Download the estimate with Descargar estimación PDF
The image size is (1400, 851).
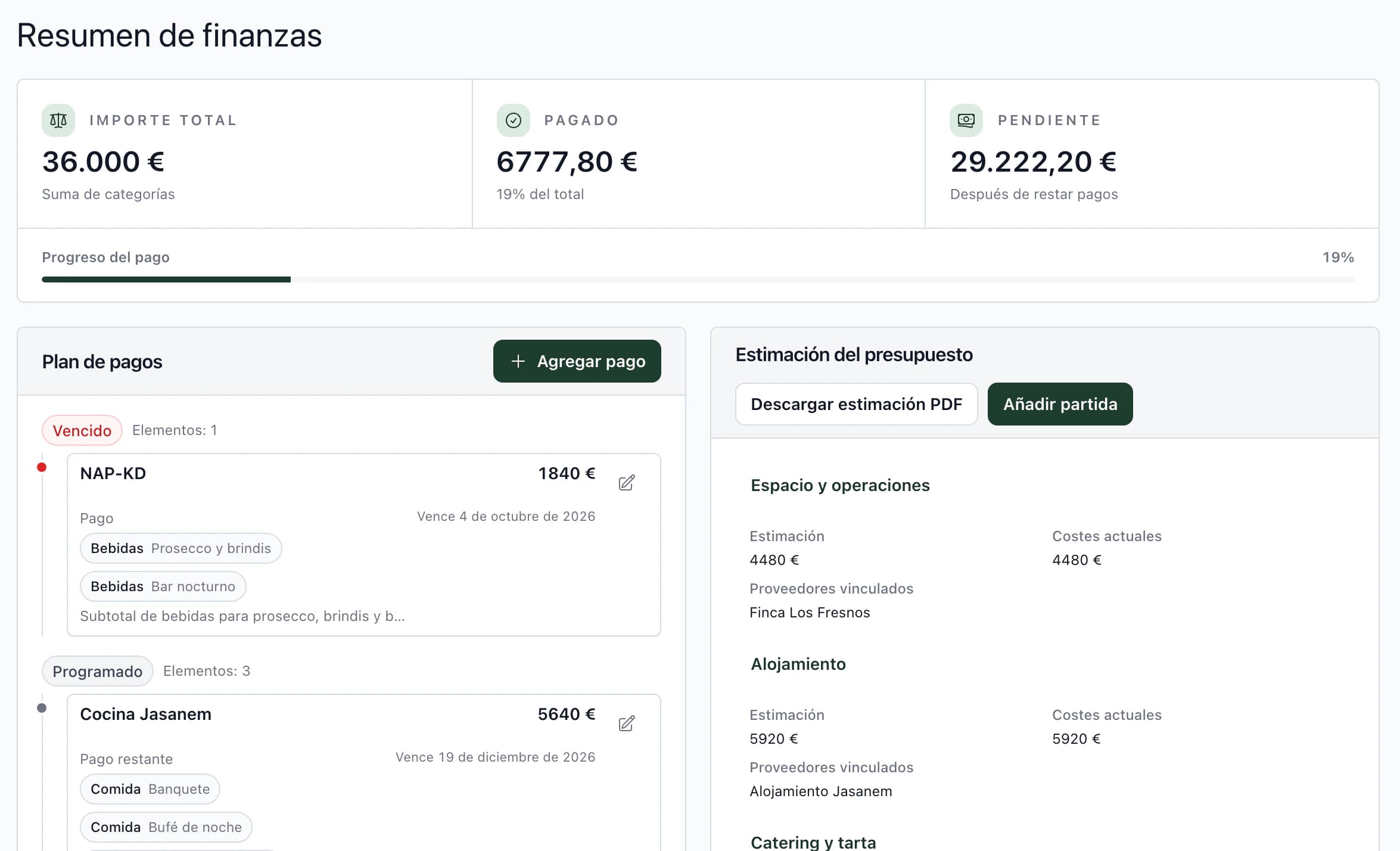pyautogui.click(x=856, y=404)
